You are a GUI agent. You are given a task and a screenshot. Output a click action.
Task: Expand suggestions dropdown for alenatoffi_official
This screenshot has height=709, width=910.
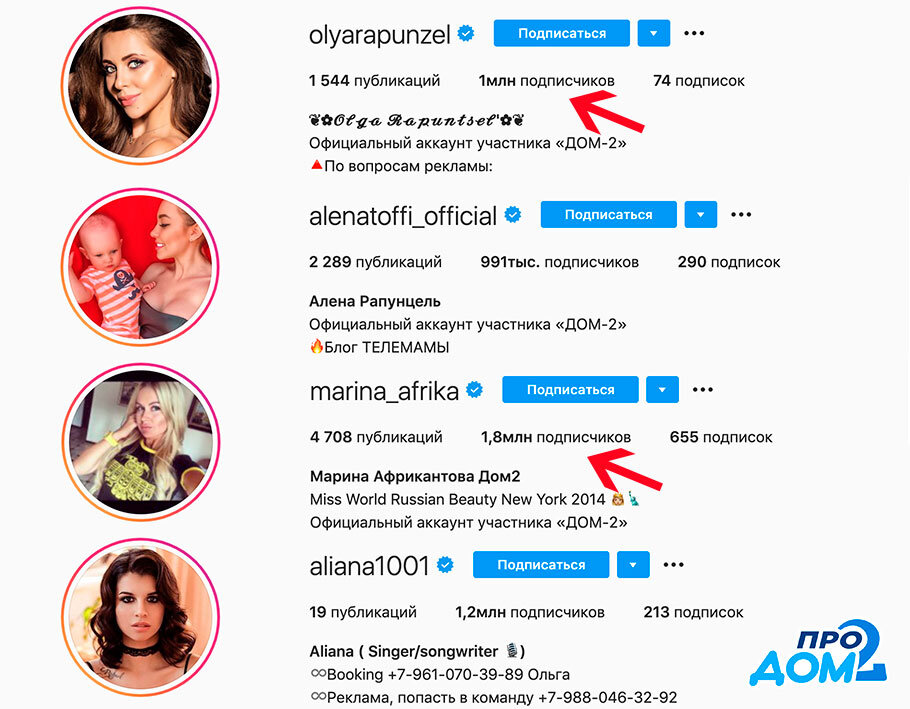[700, 215]
